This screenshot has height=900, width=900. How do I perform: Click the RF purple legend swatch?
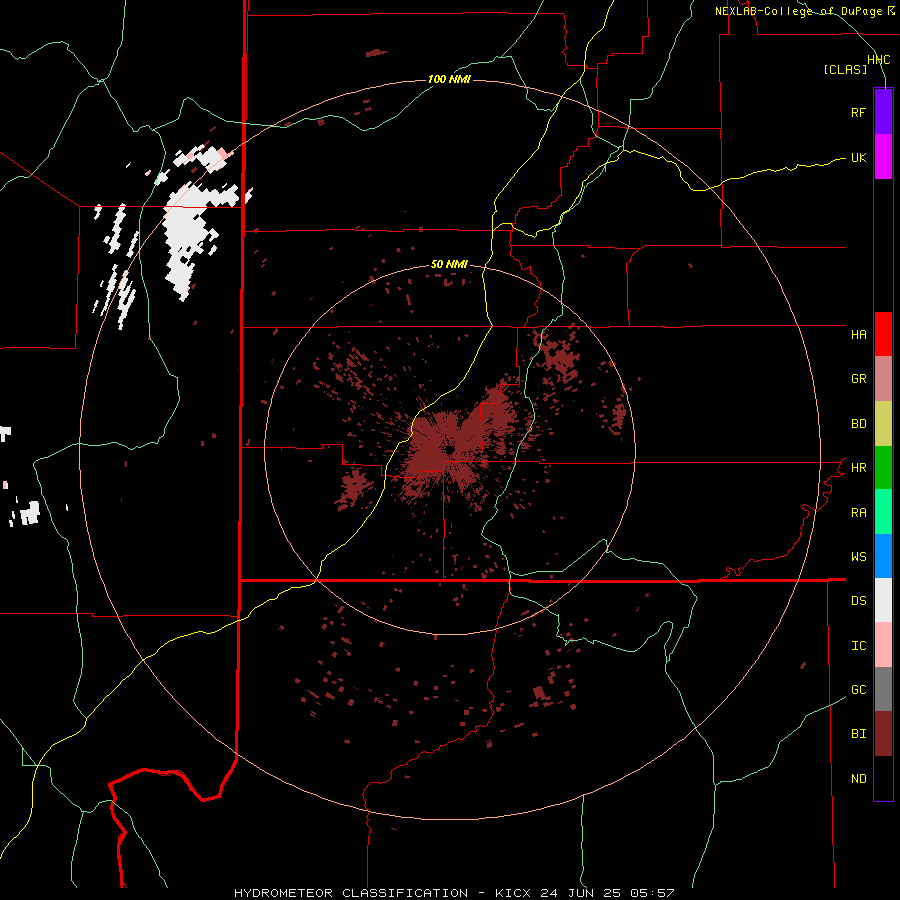point(883,112)
